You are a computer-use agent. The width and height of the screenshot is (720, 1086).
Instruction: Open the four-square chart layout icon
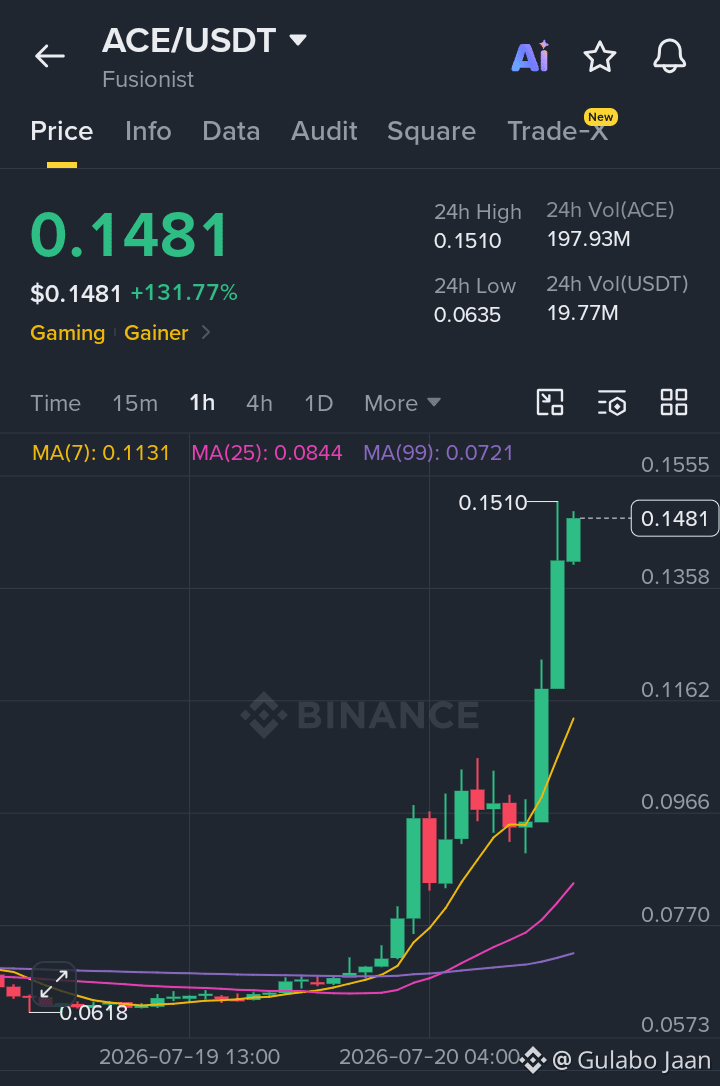coord(674,402)
